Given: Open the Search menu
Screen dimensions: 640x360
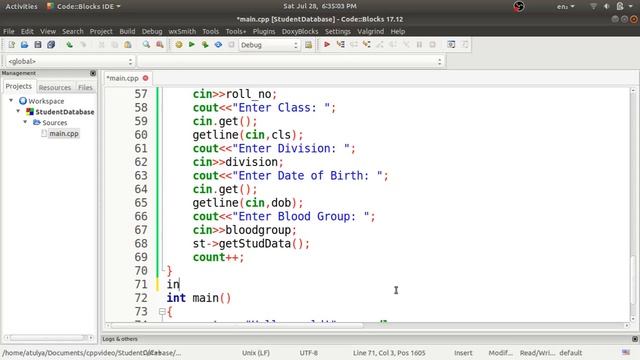Looking at the screenshot, I should click(x=73, y=31).
